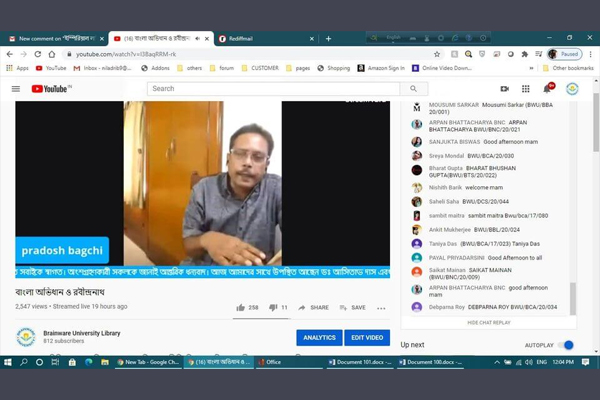Viewport: 600px width, 400px height.
Task: Dislike the video with thumbs down
Action: (x=273, y=308)
